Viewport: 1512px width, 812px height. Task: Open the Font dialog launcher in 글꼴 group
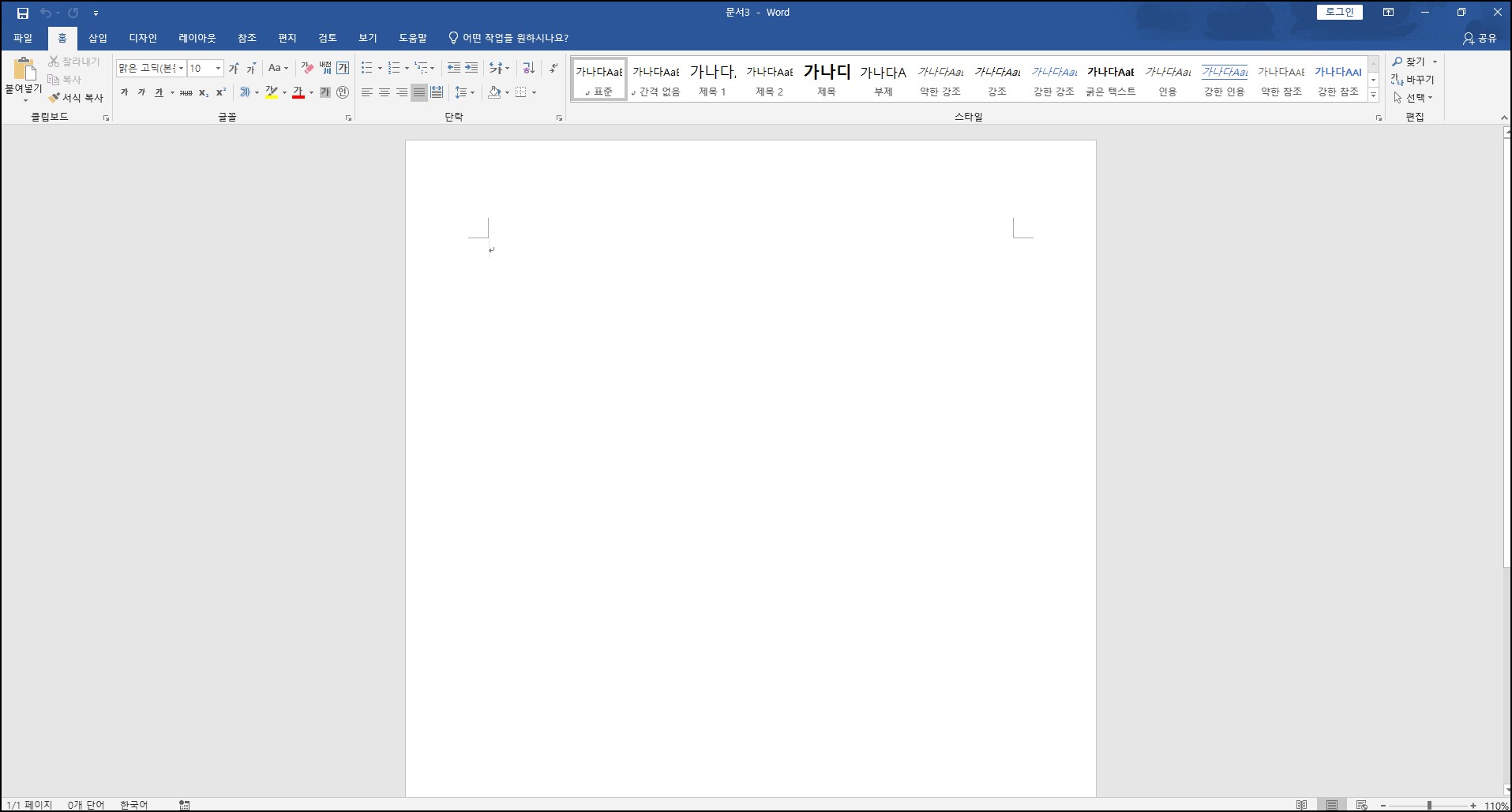(x=348, y=118)
